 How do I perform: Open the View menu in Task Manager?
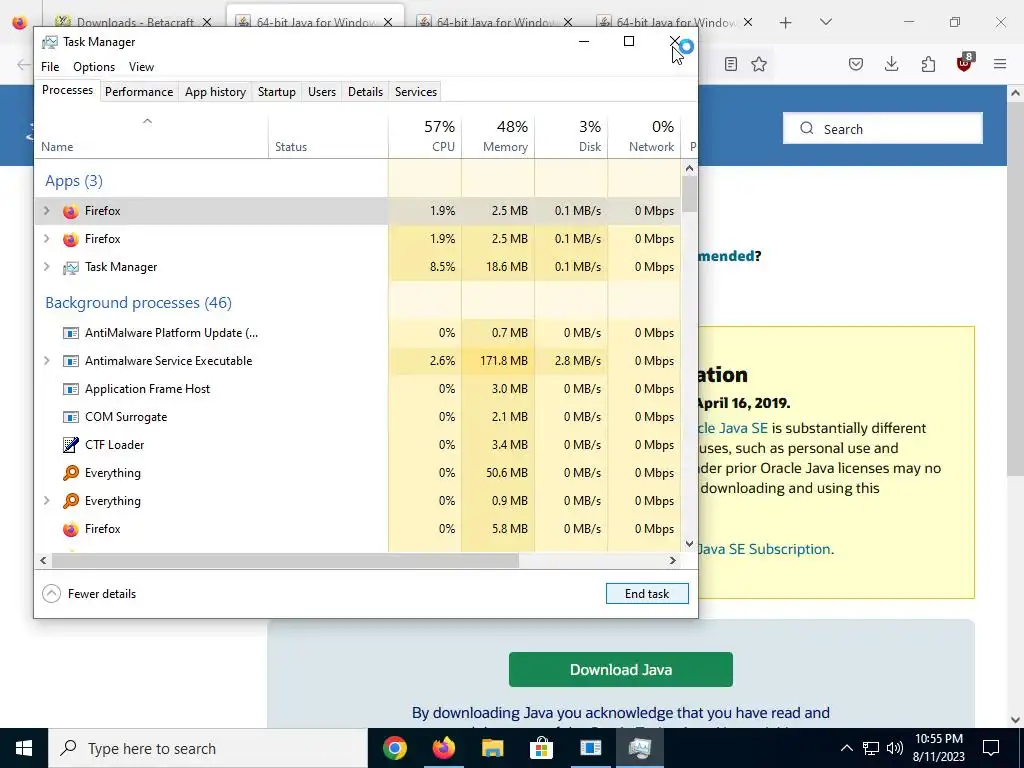[x=141, y=67]
